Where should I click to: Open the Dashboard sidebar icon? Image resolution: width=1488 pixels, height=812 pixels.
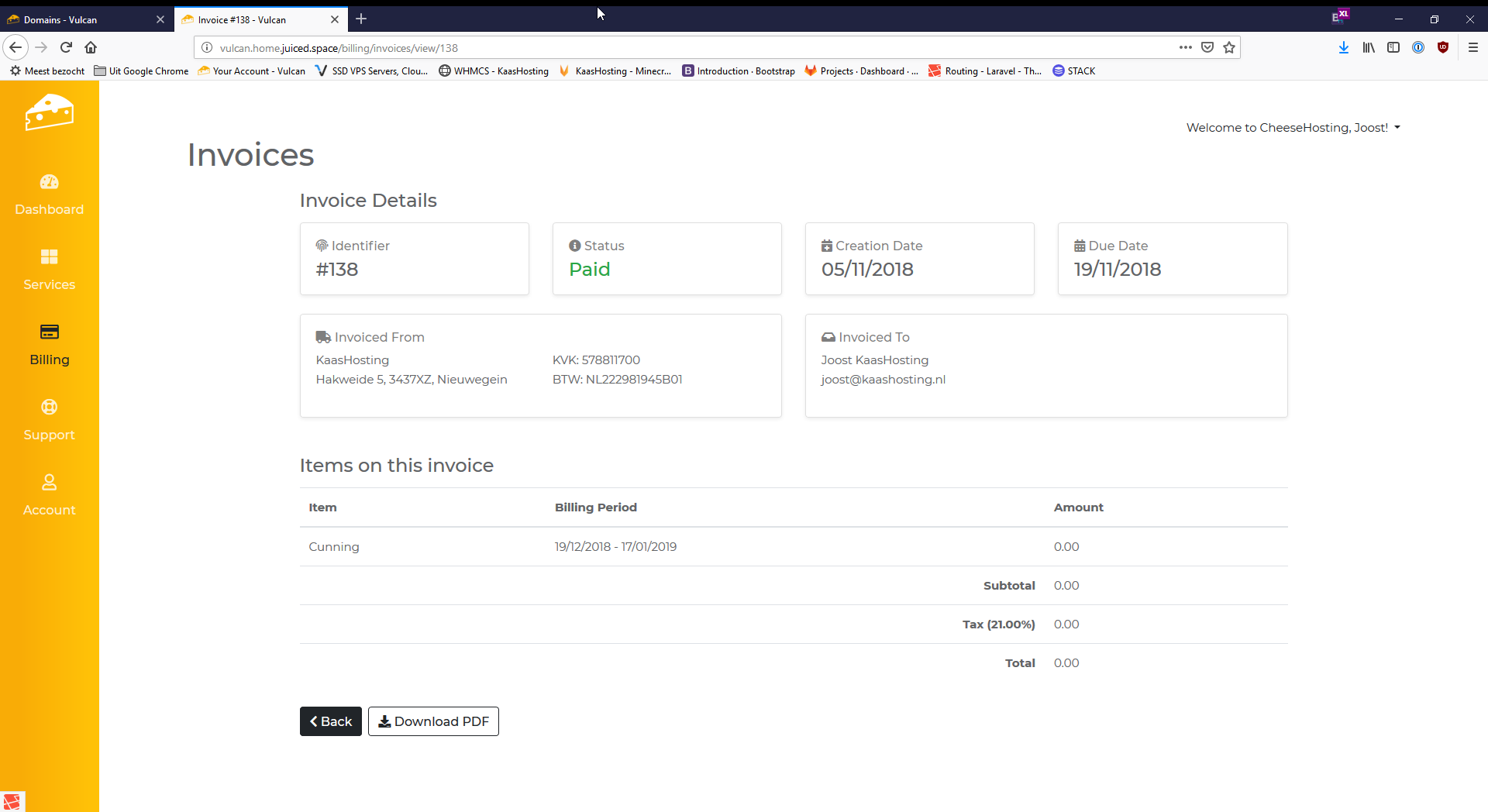click(49, 182)
